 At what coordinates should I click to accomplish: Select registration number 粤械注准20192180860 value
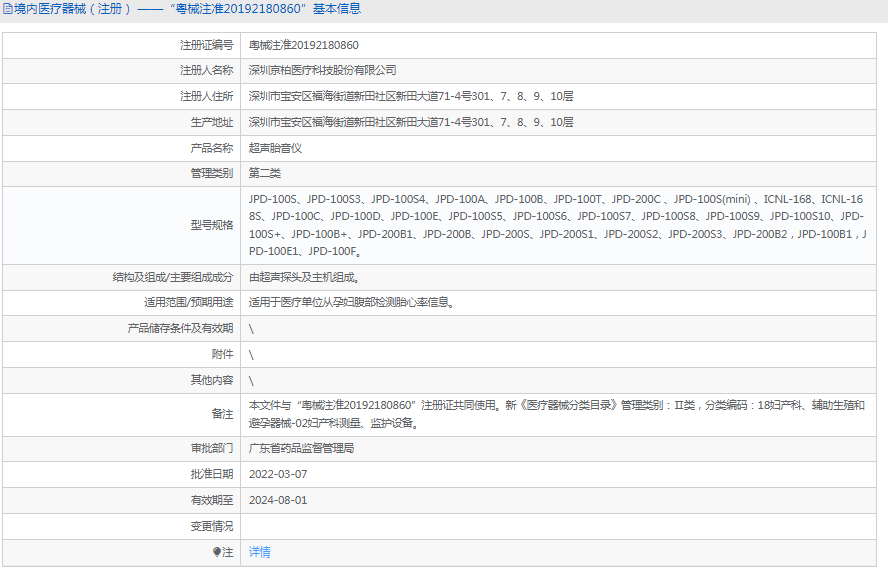pos(304,45)
